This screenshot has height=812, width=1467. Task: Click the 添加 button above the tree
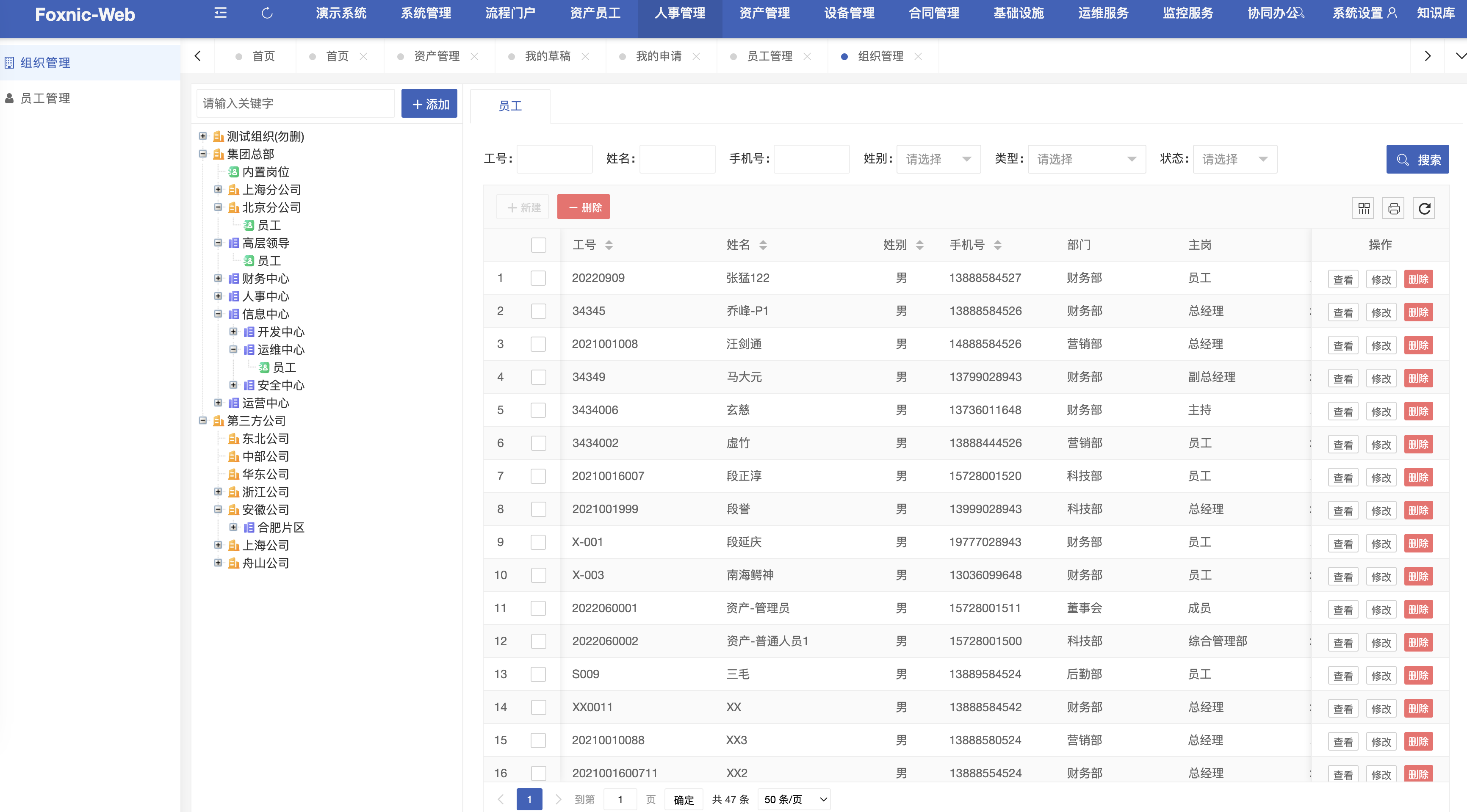click(x=429, y=103)
